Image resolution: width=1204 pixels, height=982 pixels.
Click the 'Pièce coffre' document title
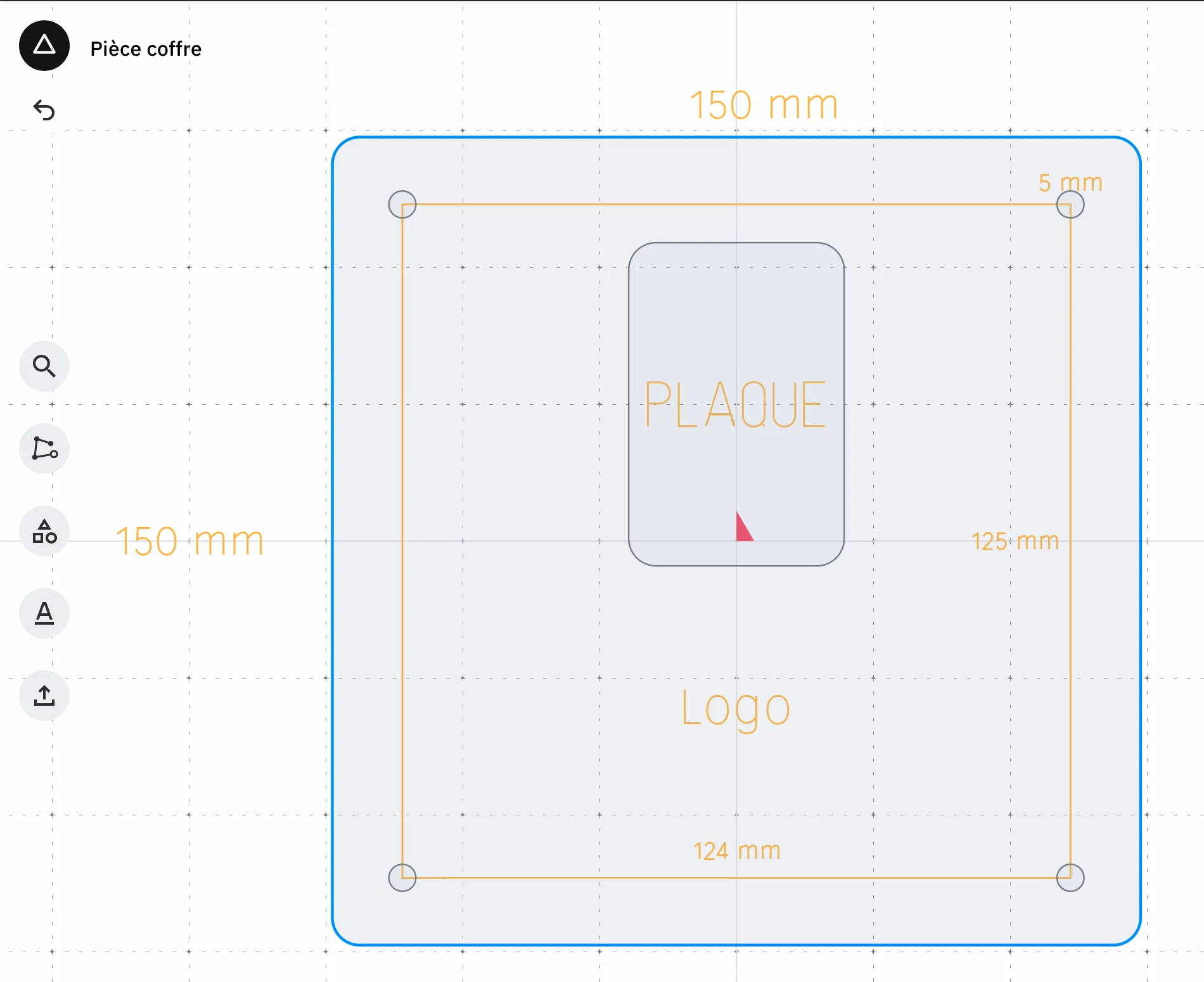click(x=146, y=49)
